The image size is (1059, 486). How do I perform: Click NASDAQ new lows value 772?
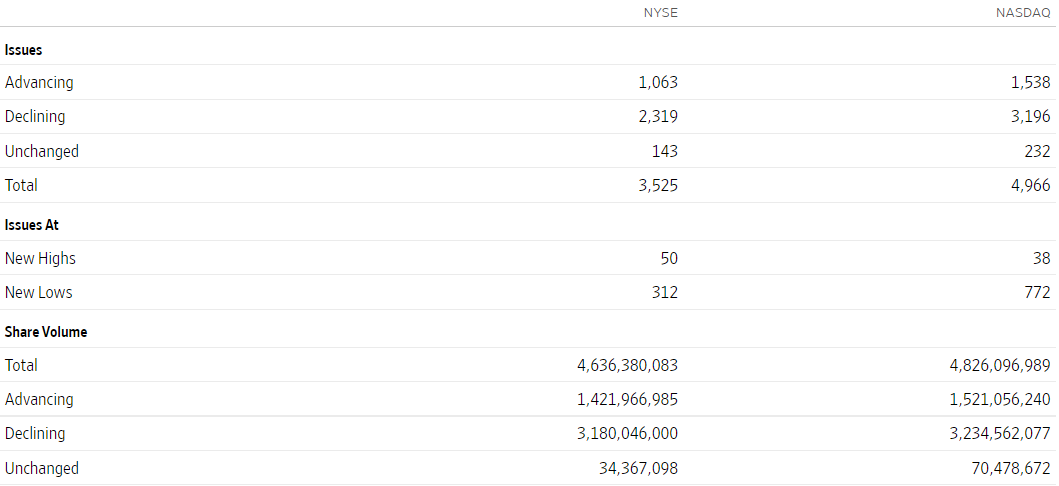1038,292
